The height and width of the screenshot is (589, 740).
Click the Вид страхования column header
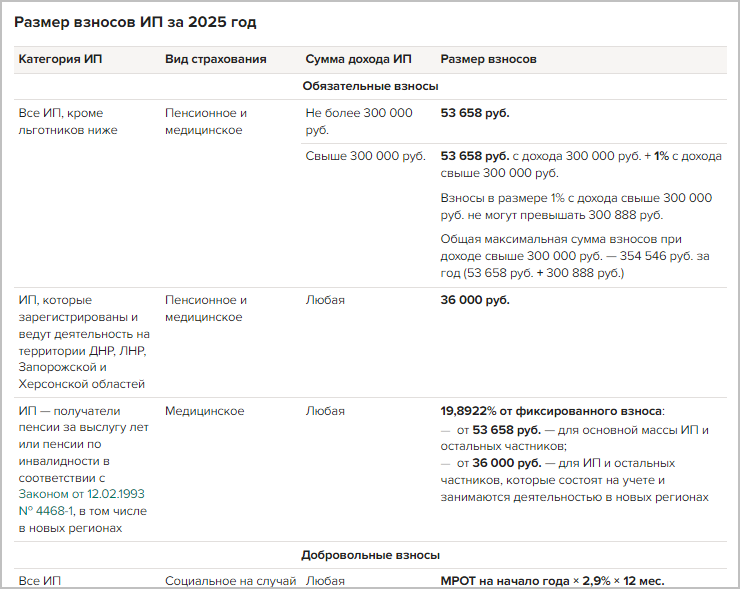[215, 60]
